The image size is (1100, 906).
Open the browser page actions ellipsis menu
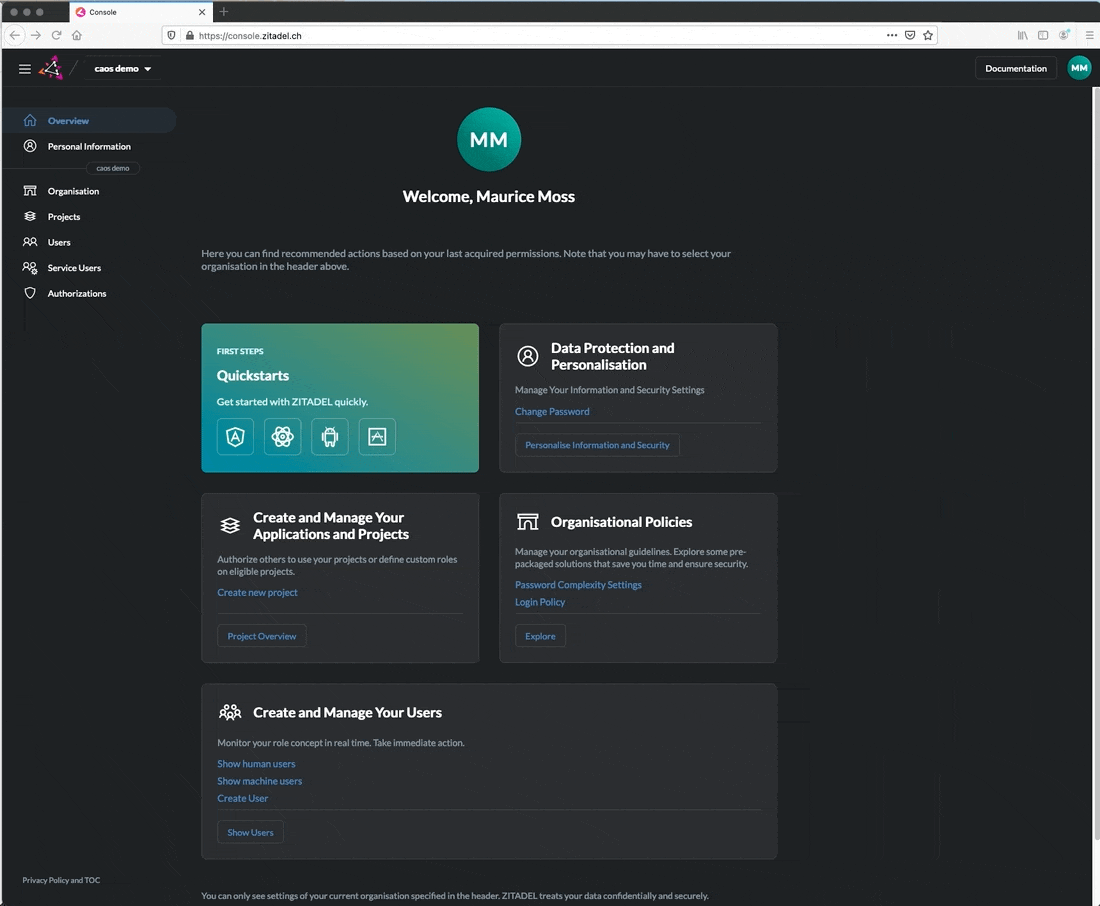click(x=892, y=35)
